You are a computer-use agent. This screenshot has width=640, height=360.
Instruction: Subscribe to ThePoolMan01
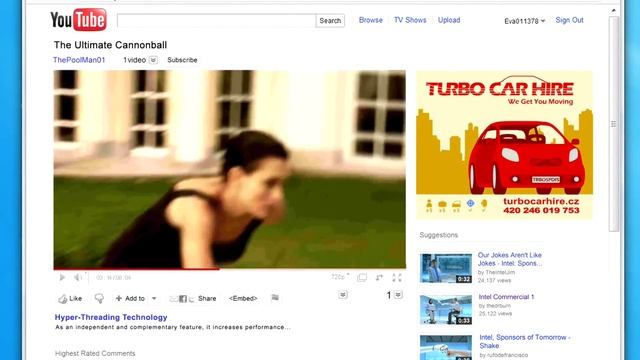(x=182, y=60)
